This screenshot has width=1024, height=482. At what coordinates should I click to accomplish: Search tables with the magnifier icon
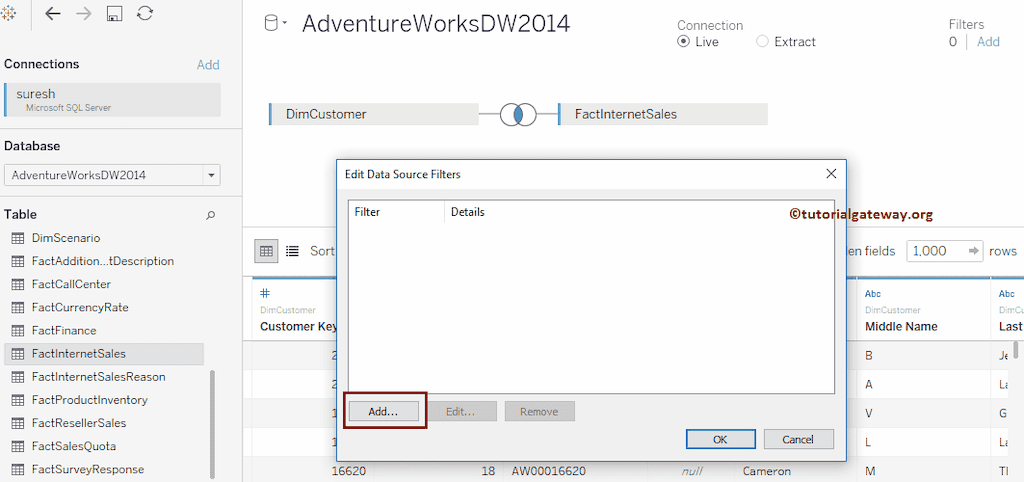coord(210,215)
